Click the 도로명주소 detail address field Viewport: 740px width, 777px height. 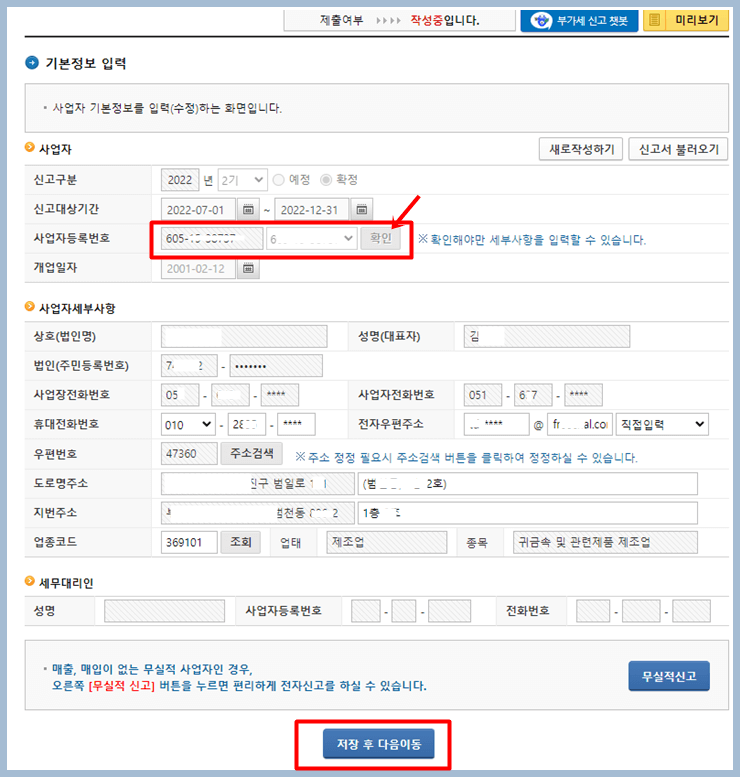pos(527,484)
